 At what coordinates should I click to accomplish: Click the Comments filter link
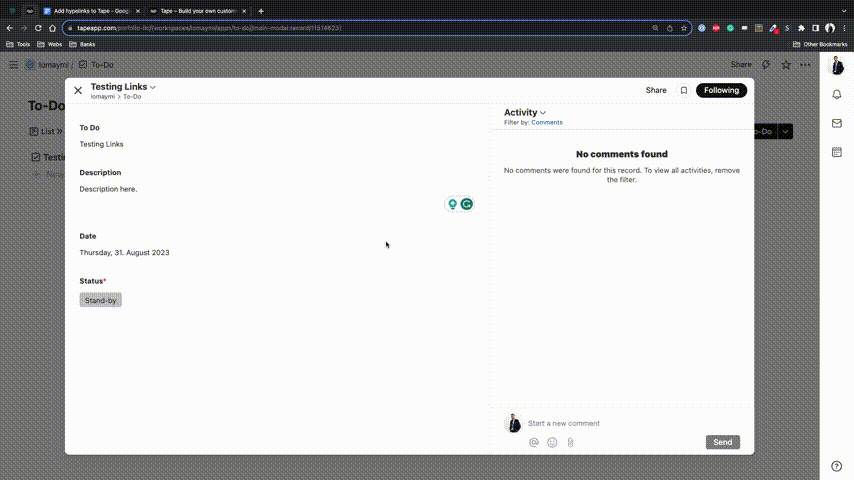click(547, 123)
